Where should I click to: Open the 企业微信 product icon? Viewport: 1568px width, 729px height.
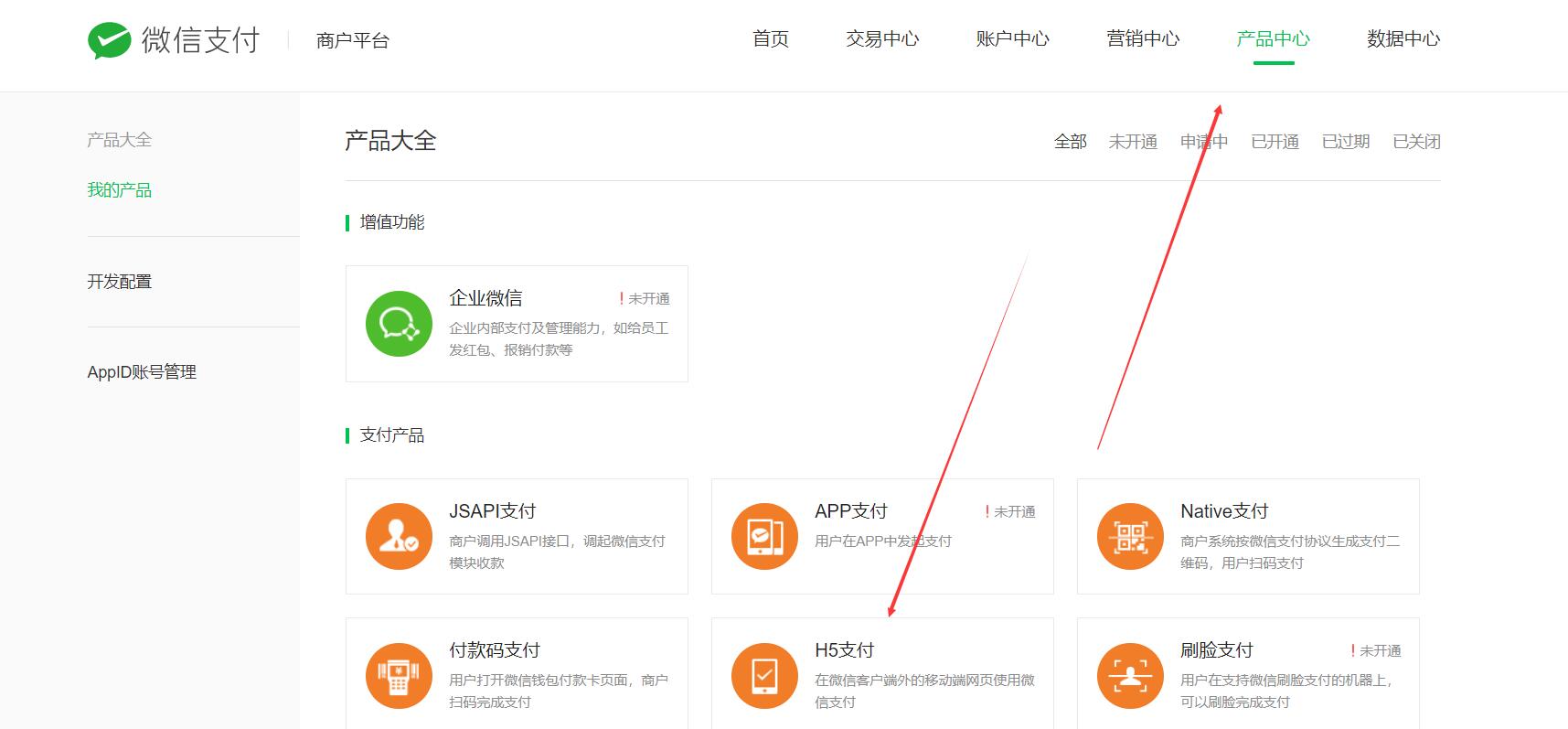[x=399, y=324]
